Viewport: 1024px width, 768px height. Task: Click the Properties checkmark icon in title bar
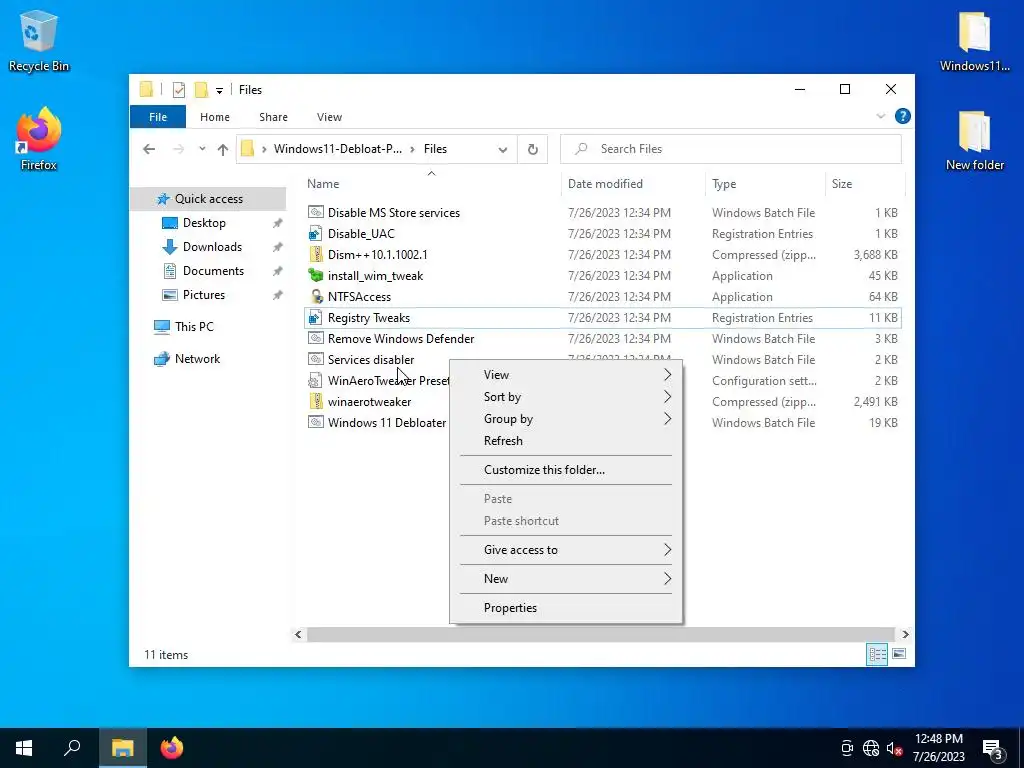[x=178, y=89]
